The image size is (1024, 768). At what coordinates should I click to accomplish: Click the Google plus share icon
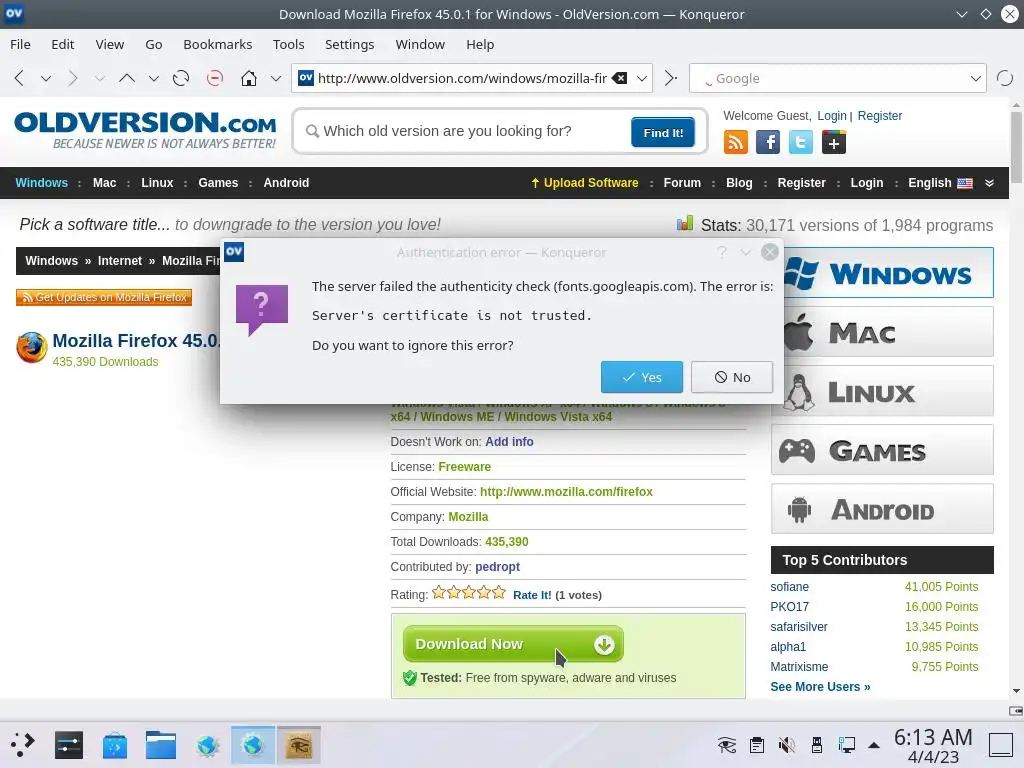pos(834,142)
